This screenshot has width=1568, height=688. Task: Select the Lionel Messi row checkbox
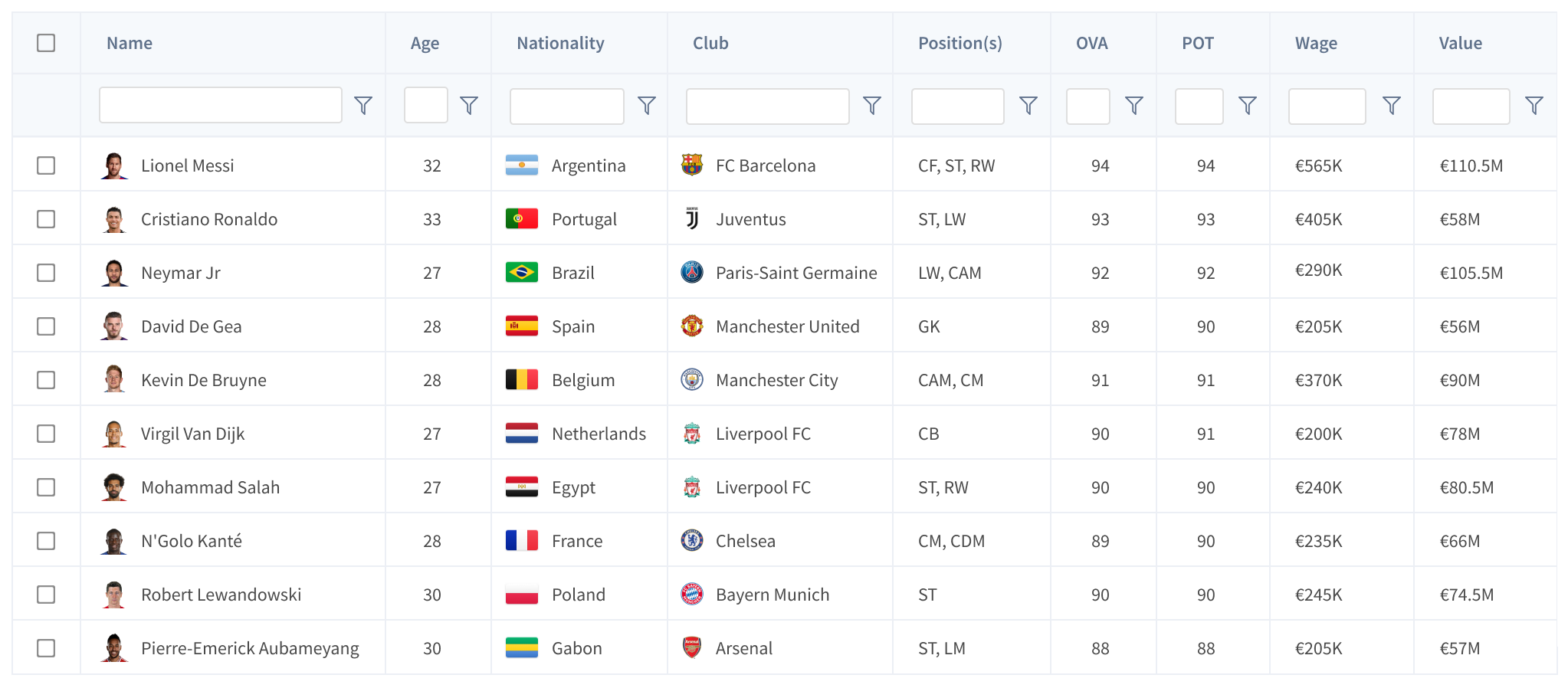click(x=46, y=165)
